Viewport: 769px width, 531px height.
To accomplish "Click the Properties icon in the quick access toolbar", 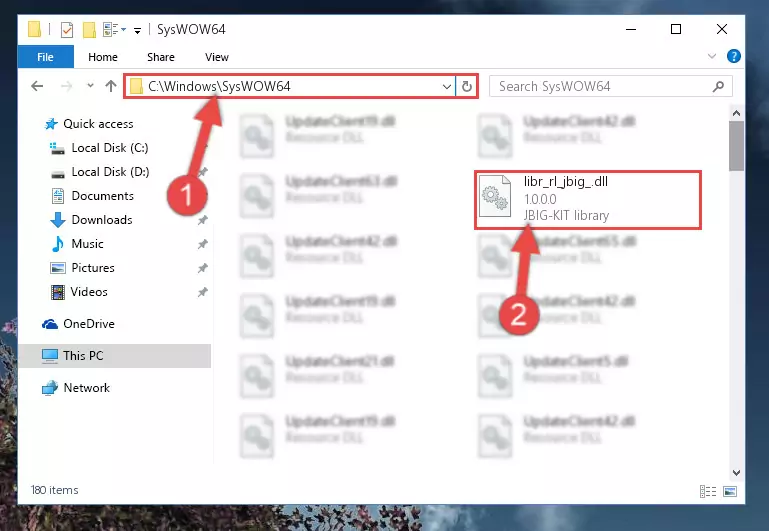I will click(x=67, y=30).
